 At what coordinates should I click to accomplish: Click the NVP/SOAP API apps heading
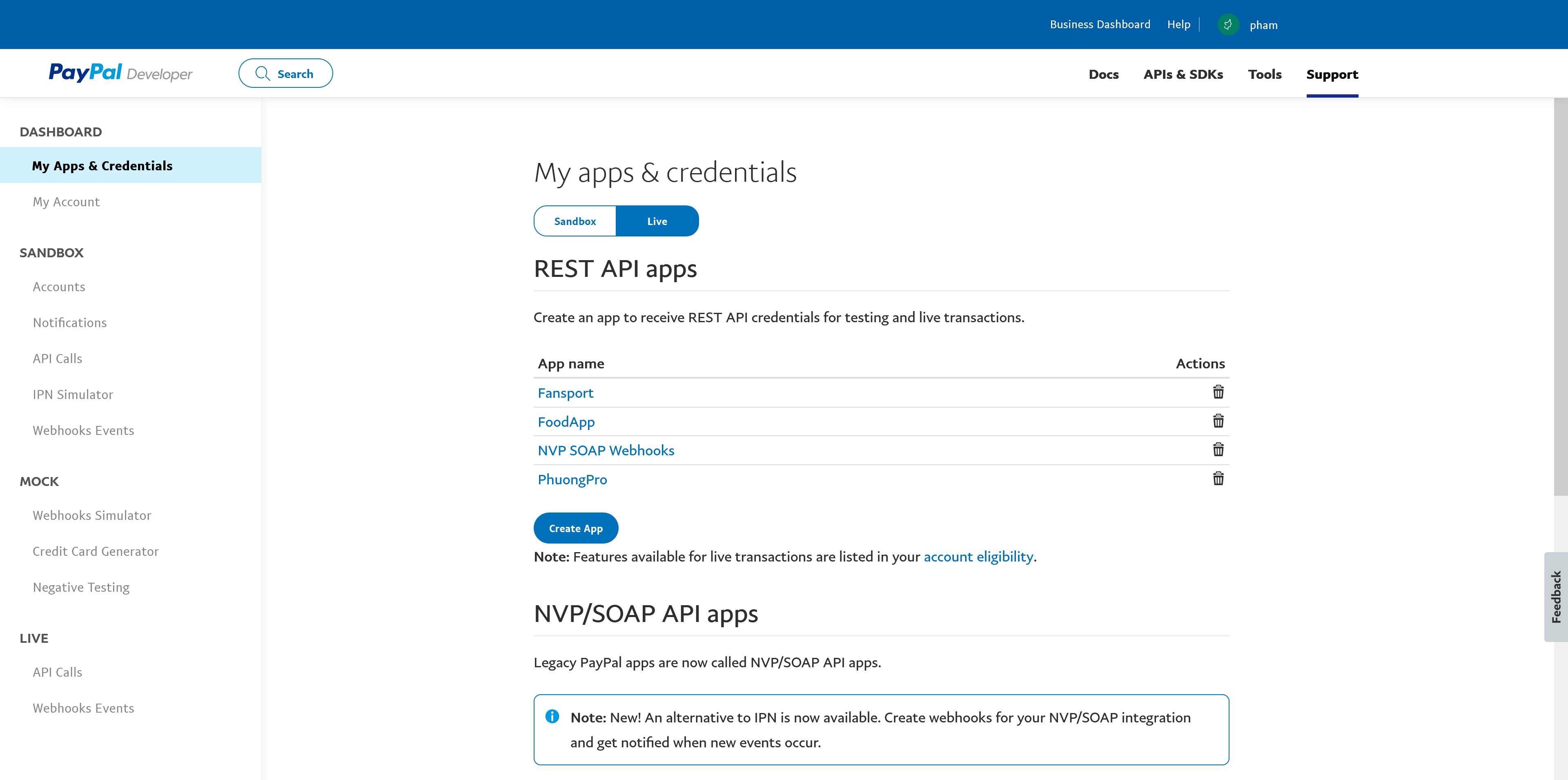(x=645, y=614)
